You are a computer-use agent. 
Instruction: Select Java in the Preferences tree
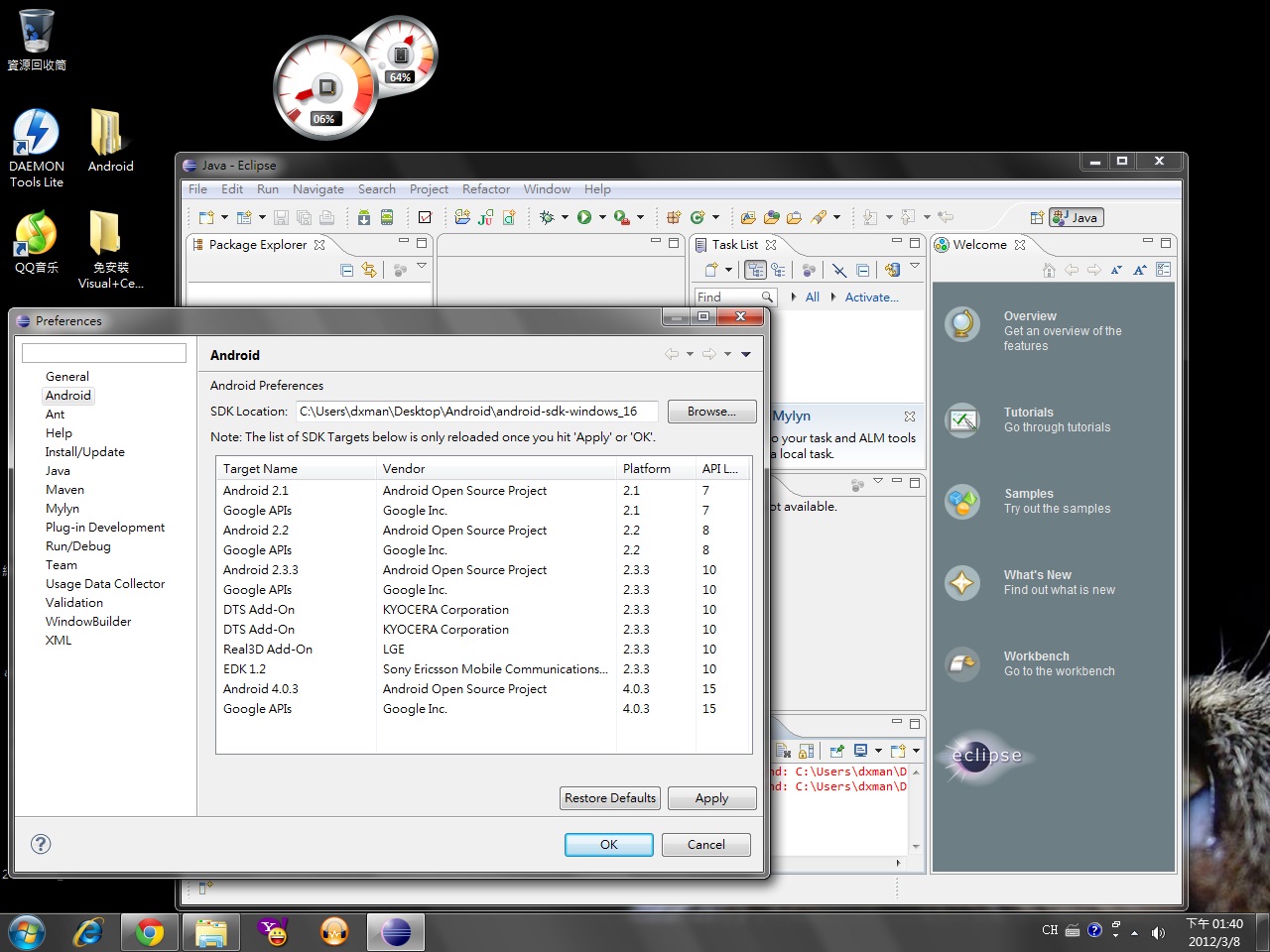pos(58,471)
